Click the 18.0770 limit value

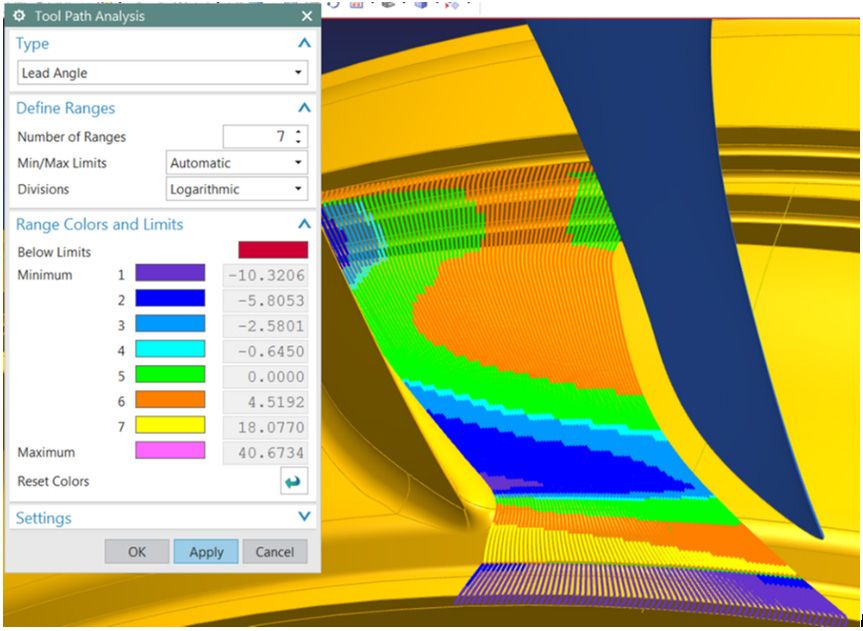265,427
